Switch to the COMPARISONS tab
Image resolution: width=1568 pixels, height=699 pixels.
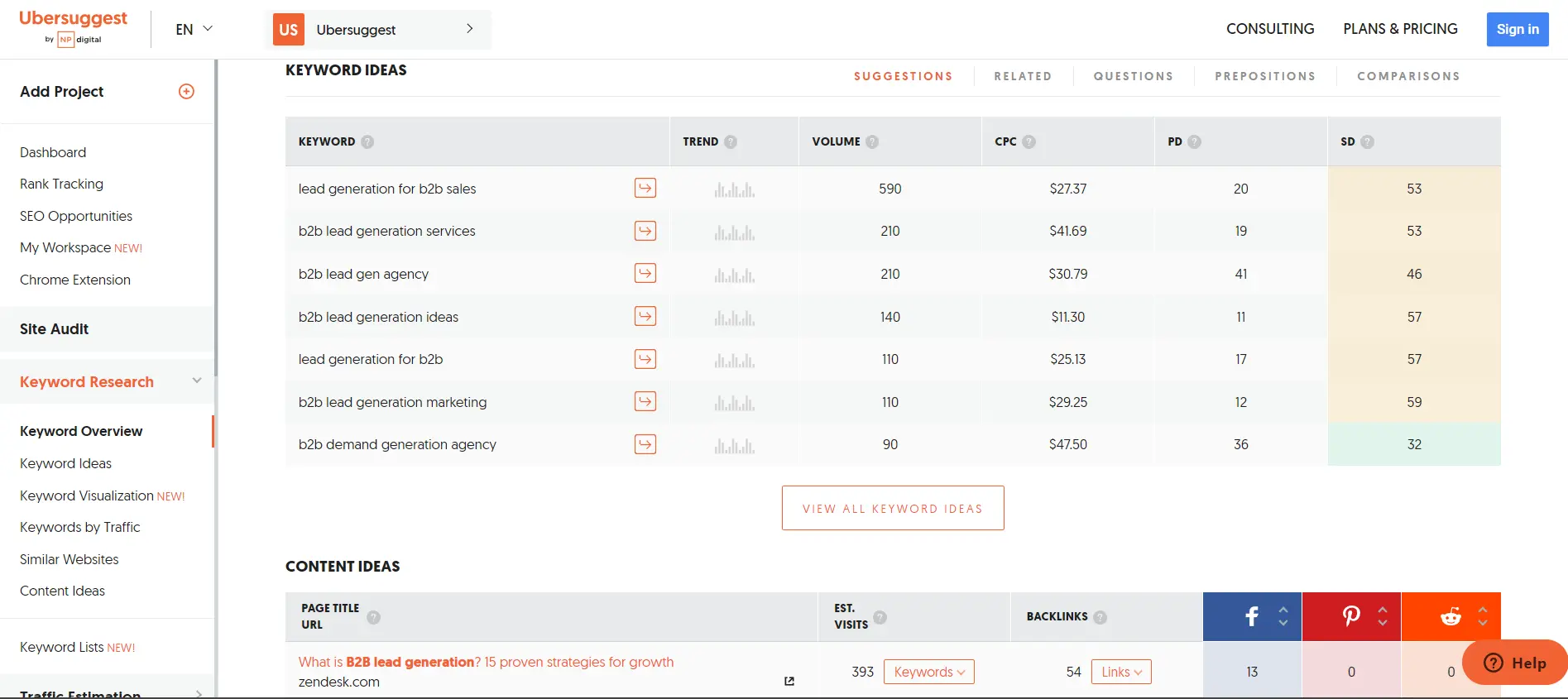click(1408, 76)
